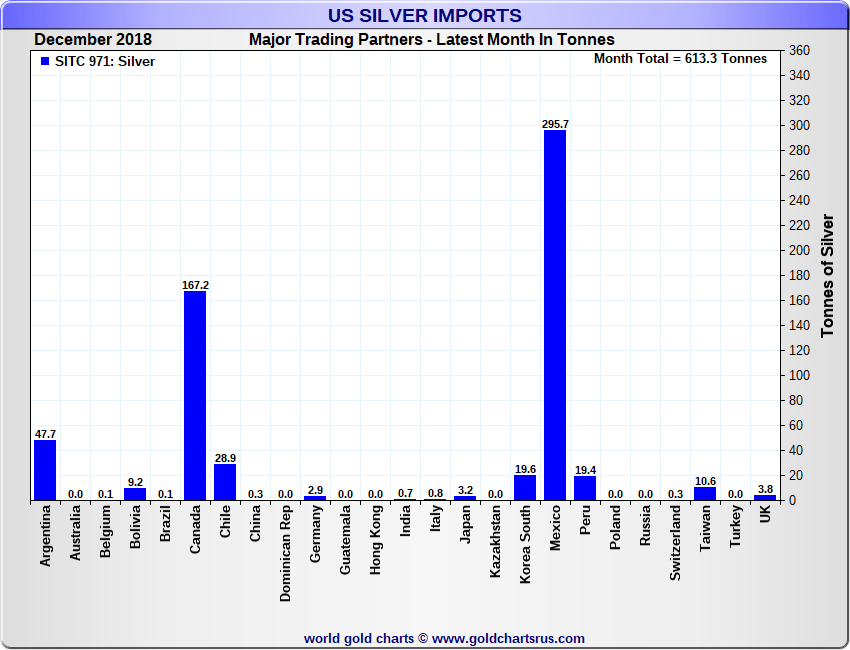Click the blue legend square for SITC 971
The image size is (850, 650).
[45, 61]
